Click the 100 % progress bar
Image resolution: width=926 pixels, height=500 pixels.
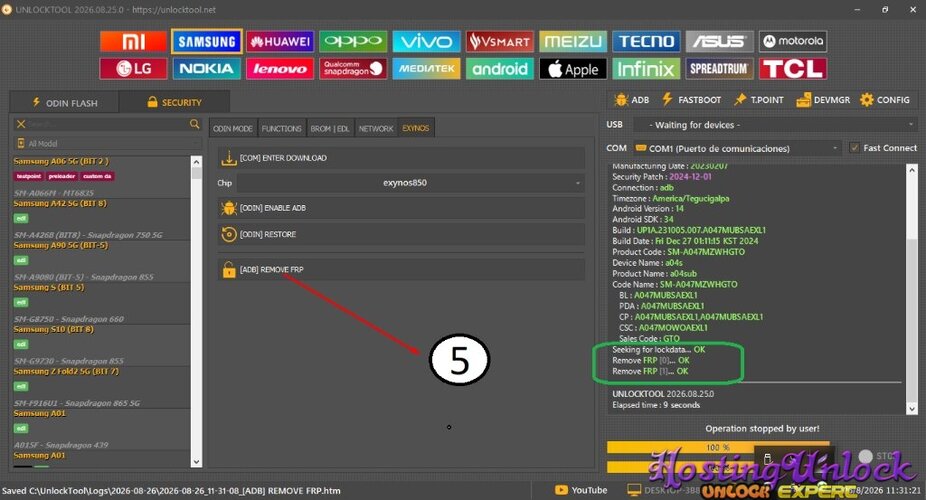tap(718, 447)
